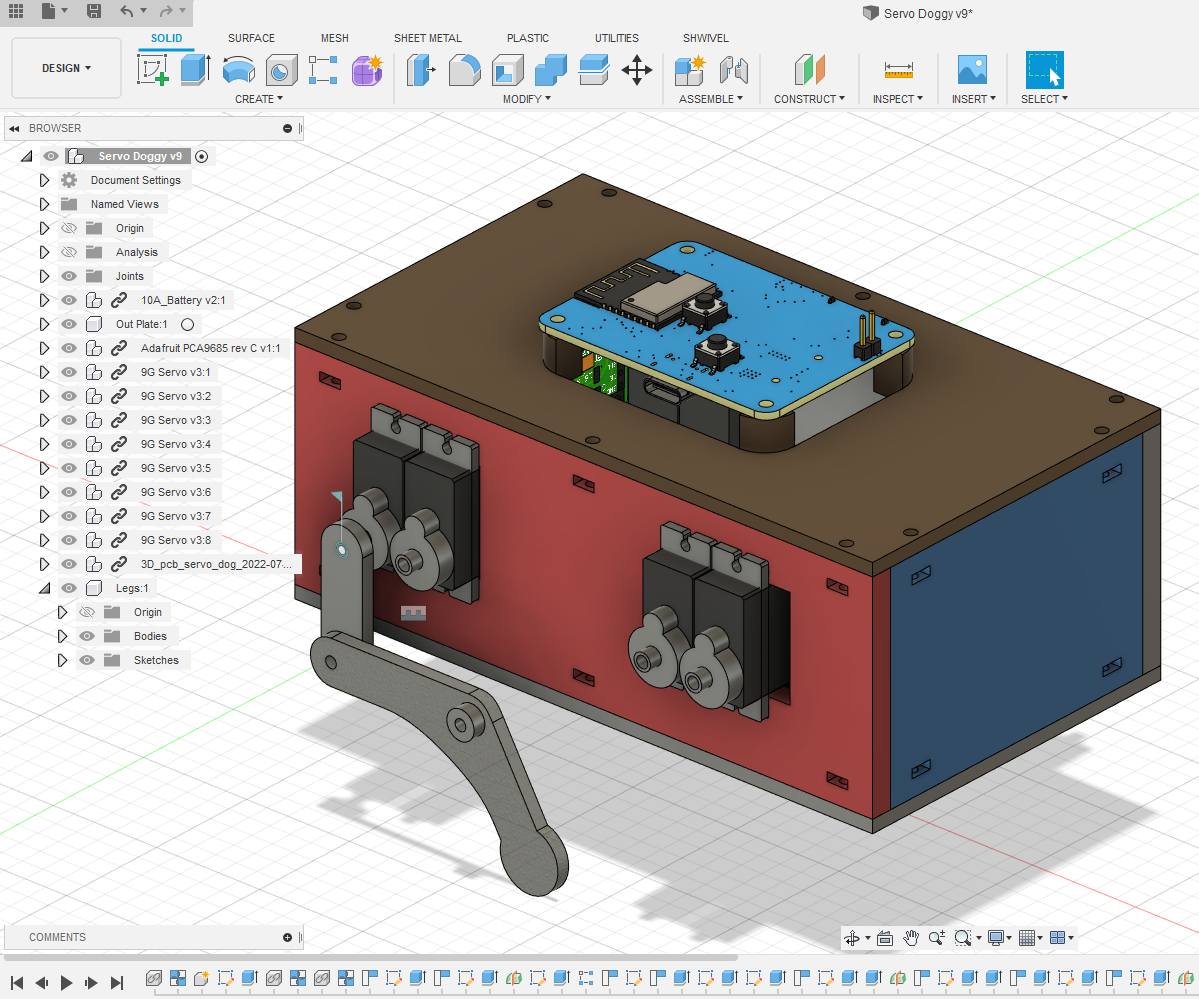The width and height of the screenshot is (1199, 999).
Task: Select the Create Form tool
Action: [x=367, y=70]
